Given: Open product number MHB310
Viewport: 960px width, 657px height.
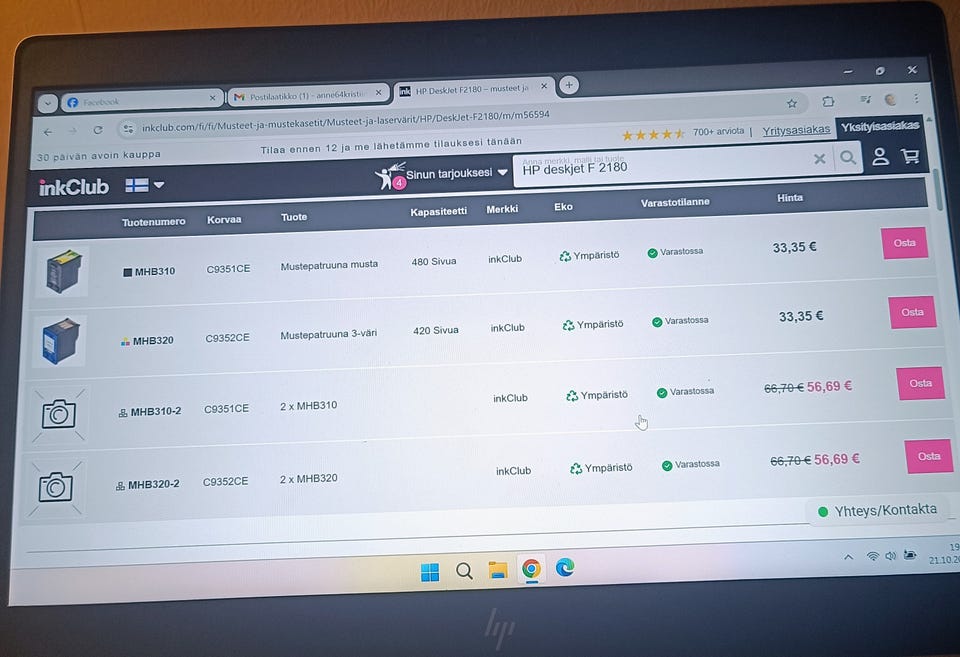Looking at the screenshot, I should [154, 271].
